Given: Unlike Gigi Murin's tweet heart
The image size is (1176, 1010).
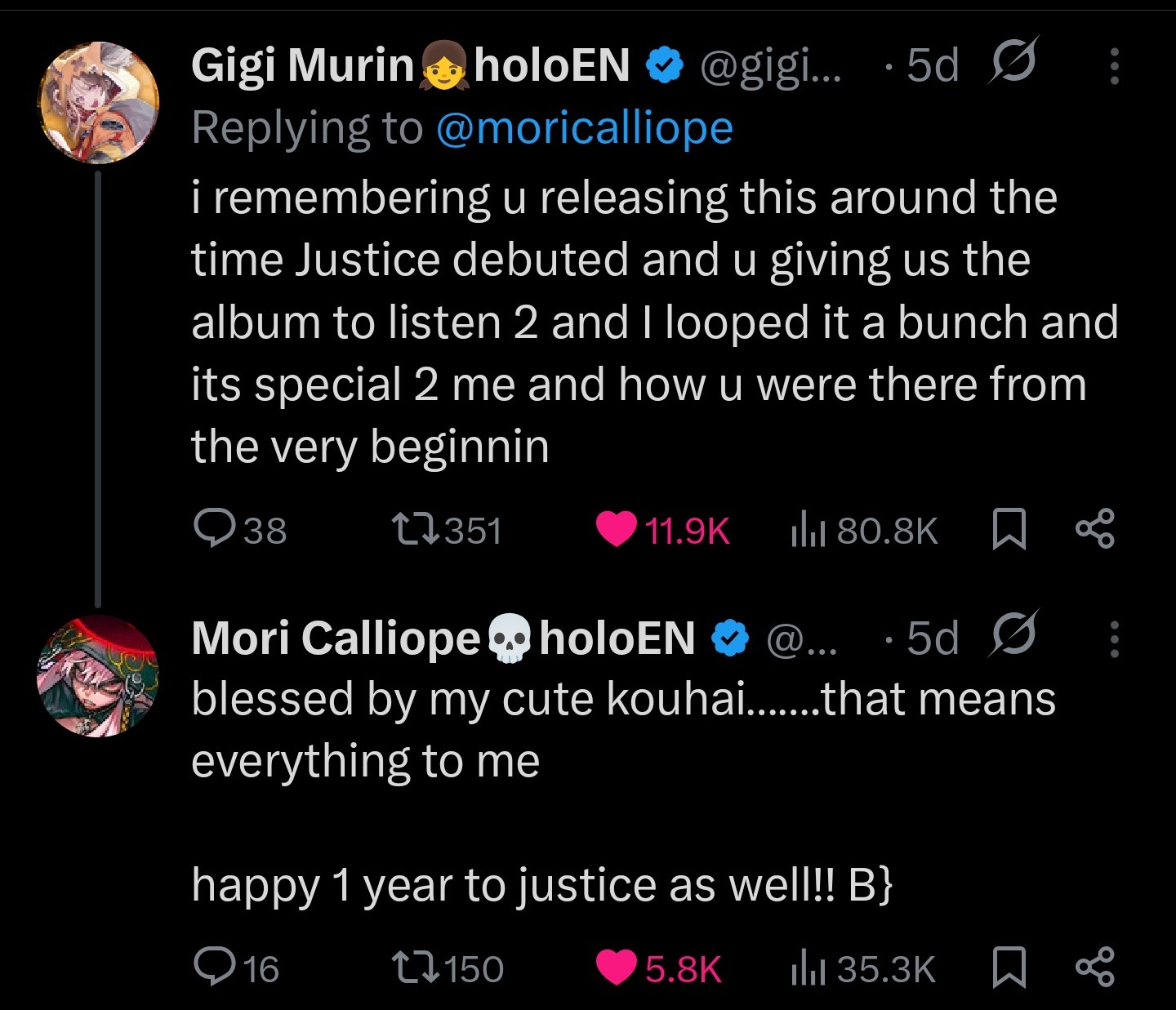Looking at the screenshot, I should point(616,529).
